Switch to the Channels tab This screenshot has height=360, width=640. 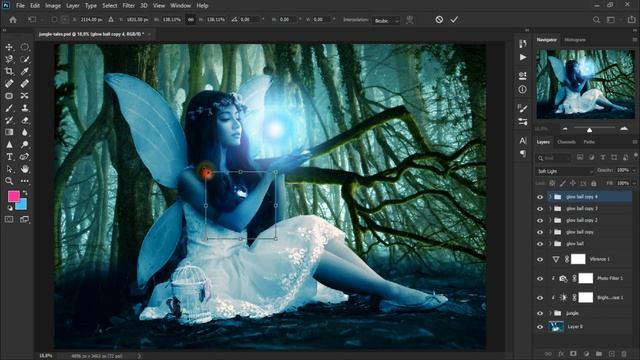coord(566,142)
